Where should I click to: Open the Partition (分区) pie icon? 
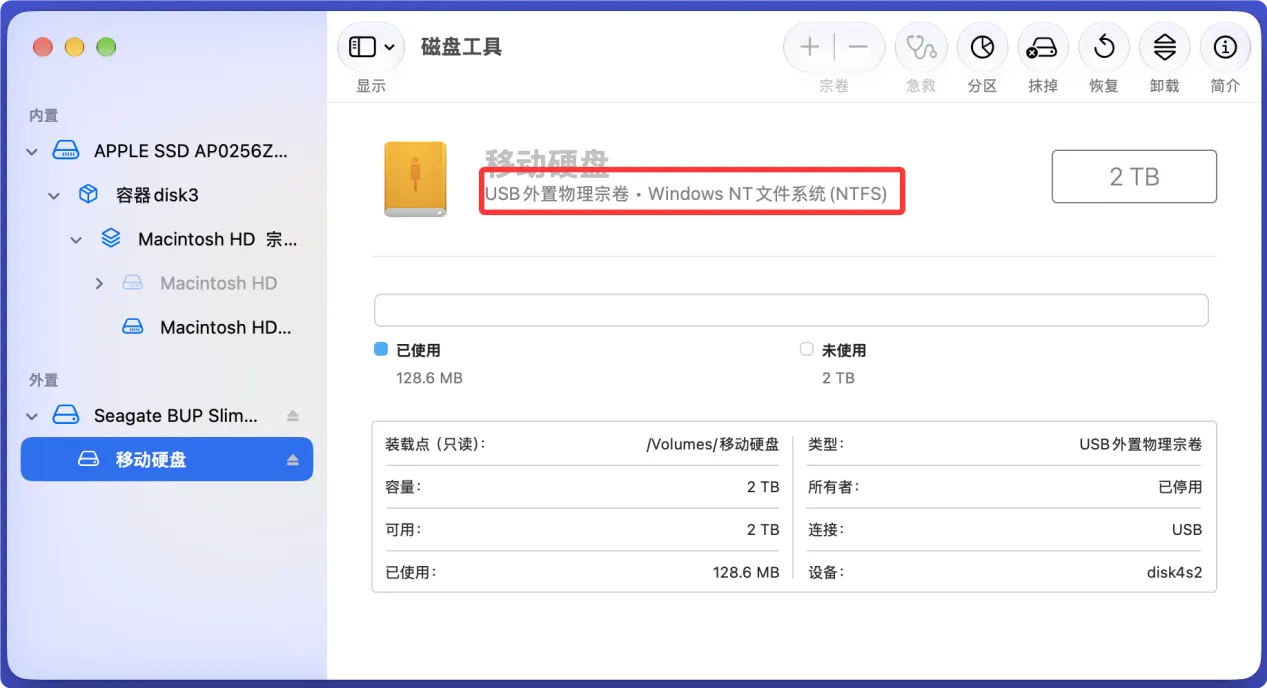coord(982,47)
